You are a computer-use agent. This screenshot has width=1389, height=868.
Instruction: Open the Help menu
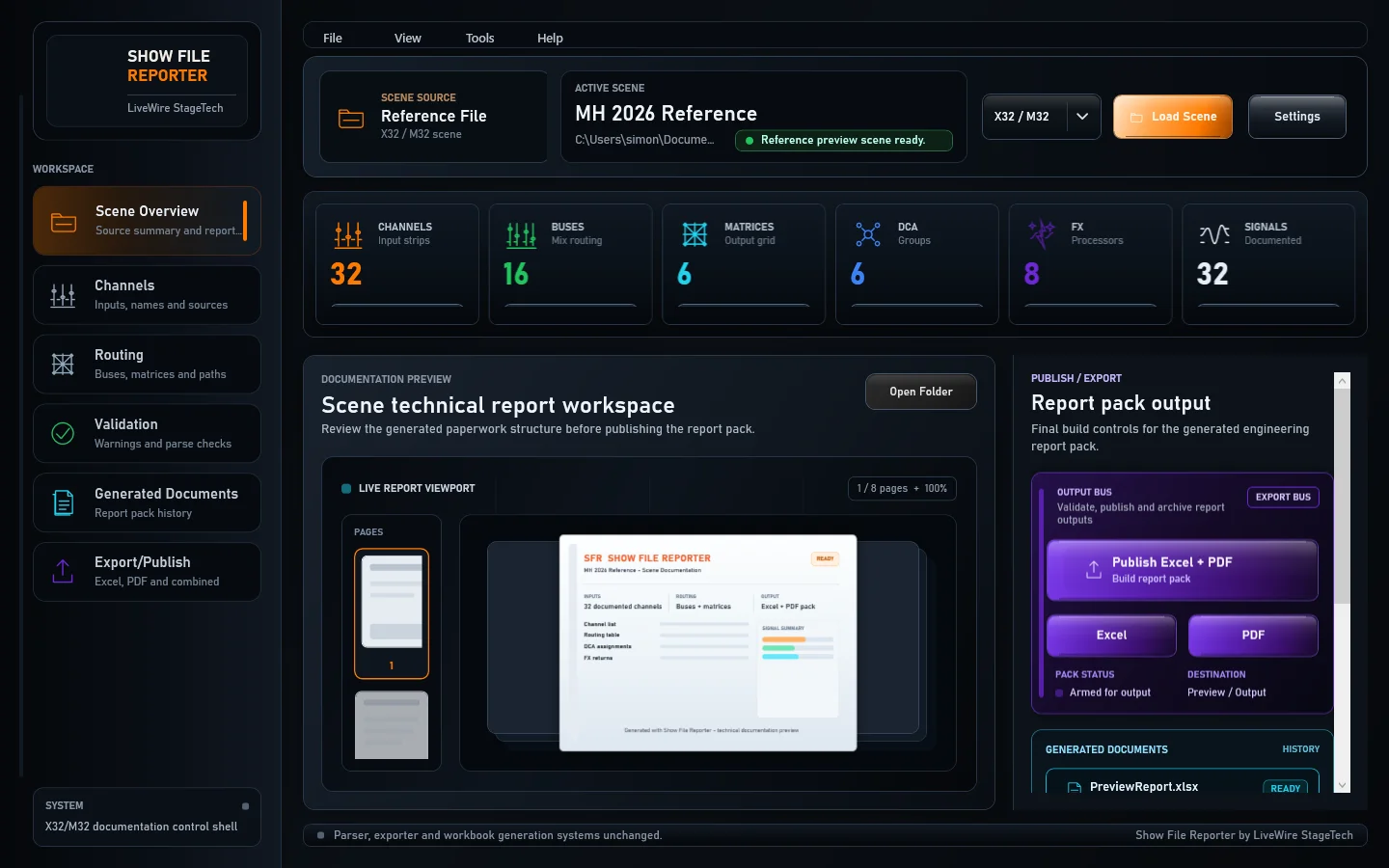(550, 39)
